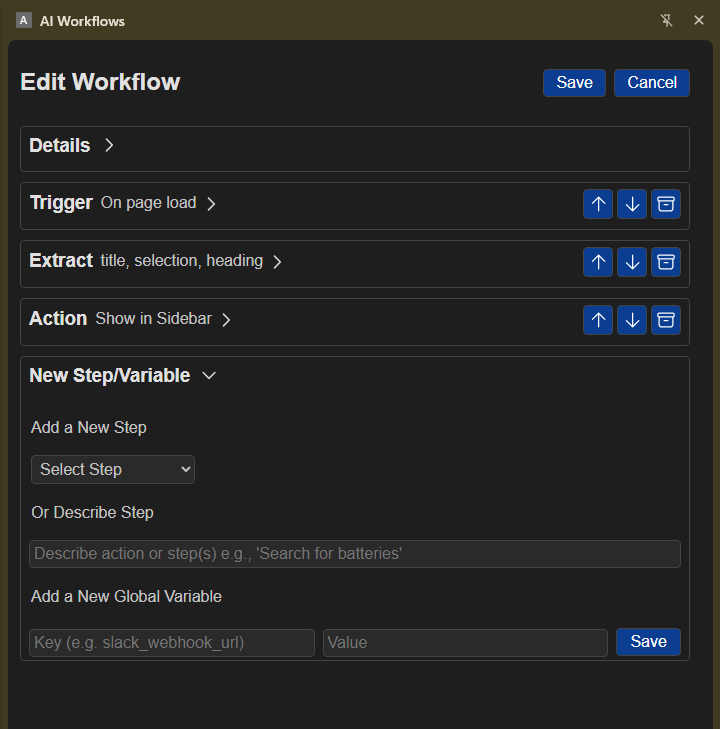This screenshot has width=720, height=729.
Task: Click the 'Edit Workflow' heading
Action: click(x=100, y=82)
